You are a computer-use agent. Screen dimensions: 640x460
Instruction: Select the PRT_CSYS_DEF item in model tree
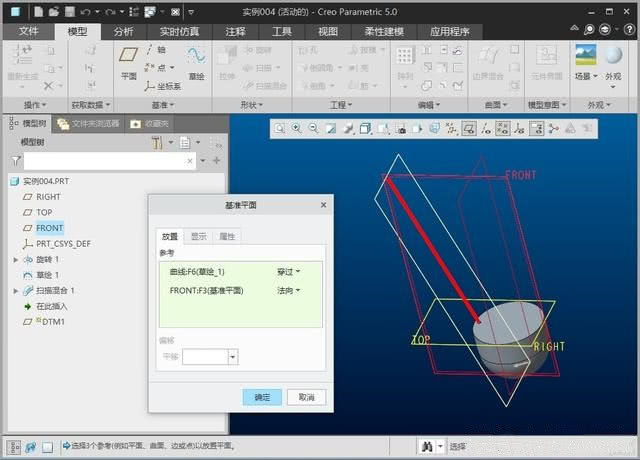pos(57,244)
